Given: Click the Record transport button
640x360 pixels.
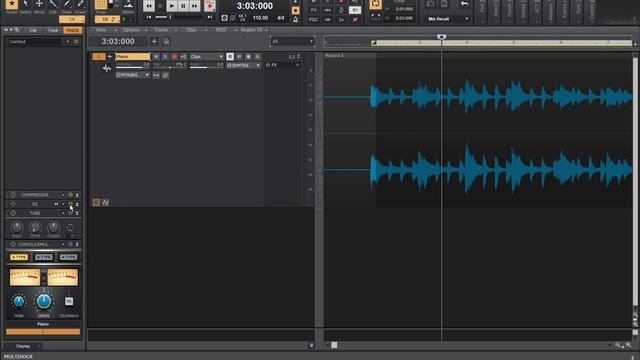Looking at the screenshot, I should point(210,6).
